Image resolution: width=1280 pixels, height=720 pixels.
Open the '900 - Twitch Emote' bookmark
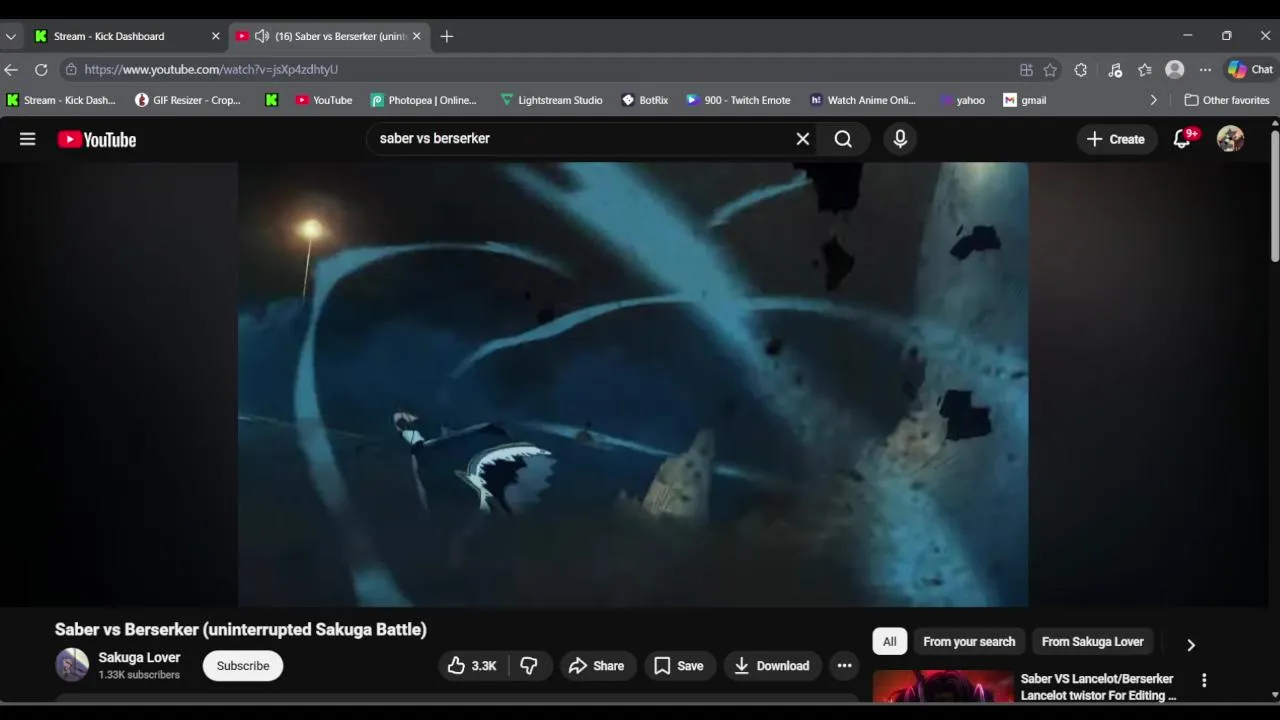pyautogui.click(x=738, y=100)
